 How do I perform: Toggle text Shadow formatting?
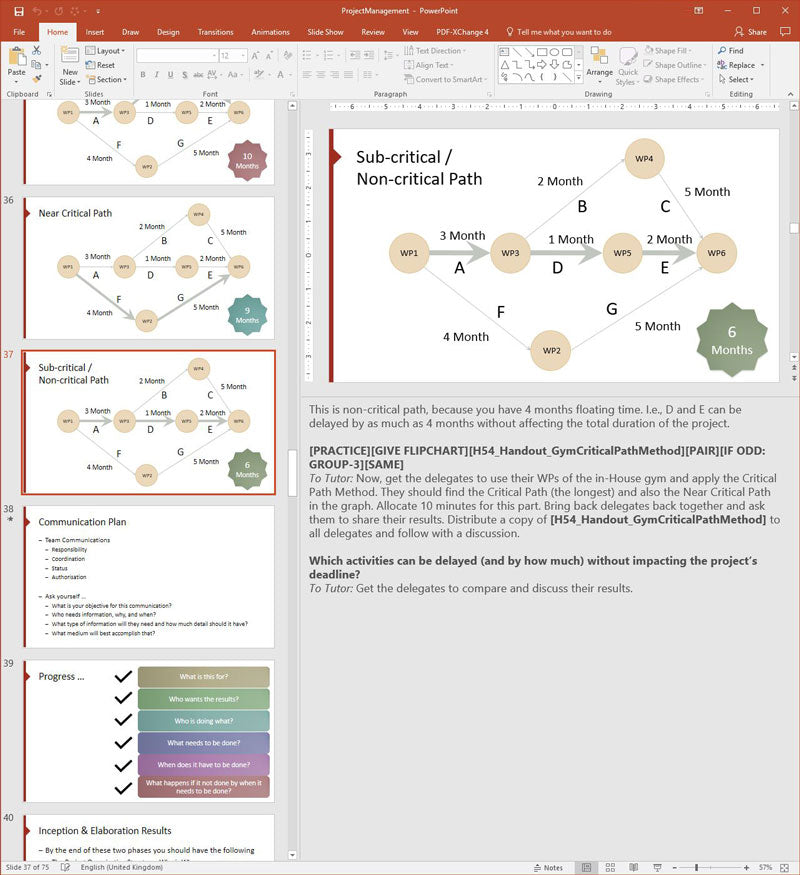[x=185, y=74]
